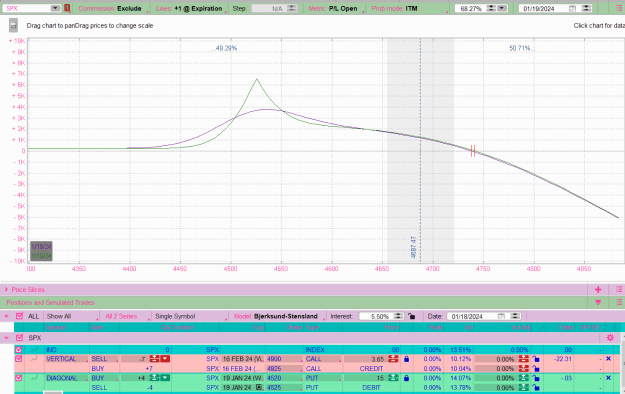Screen dimensions: 625x394
Task: Adjust the Step N/A stepper
Action: click(292, 8)
